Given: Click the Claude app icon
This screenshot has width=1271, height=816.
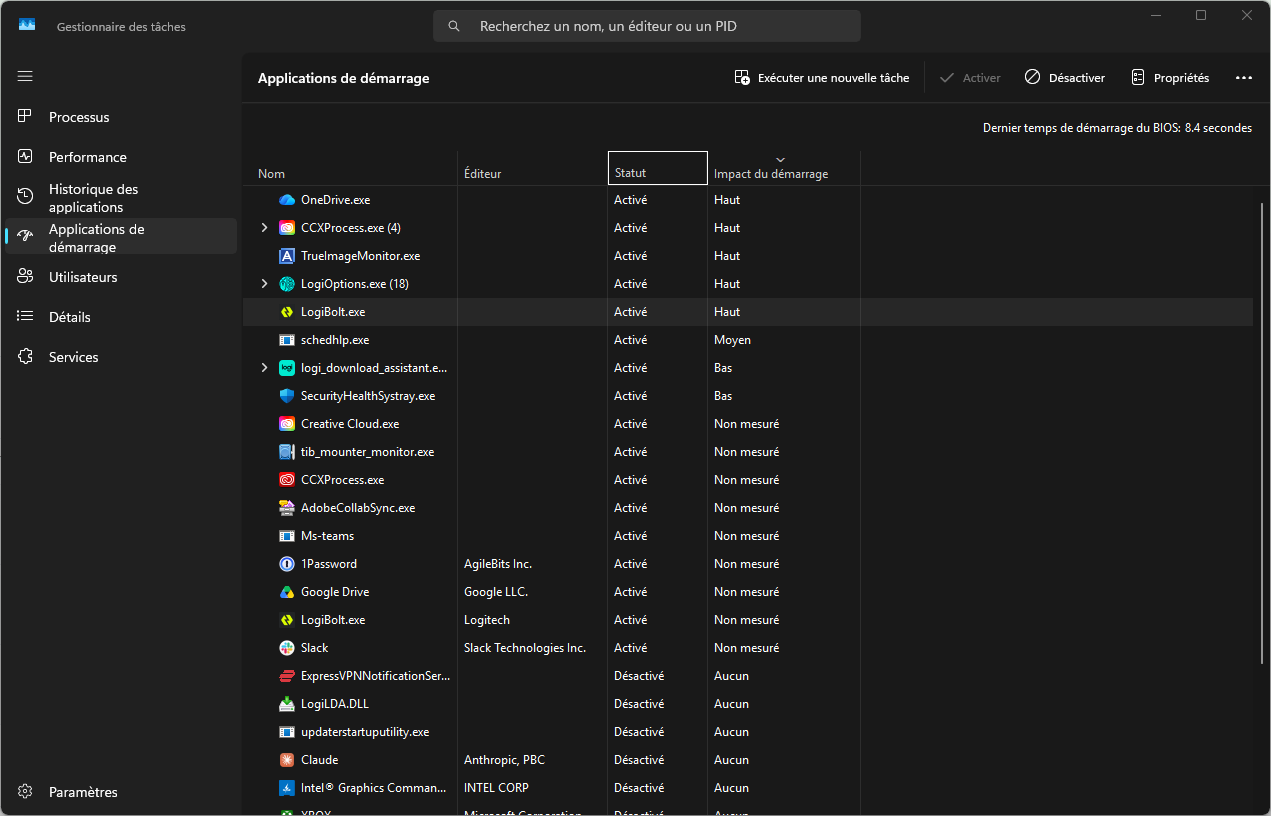Looking at the screenshot, I should point(287,760).
